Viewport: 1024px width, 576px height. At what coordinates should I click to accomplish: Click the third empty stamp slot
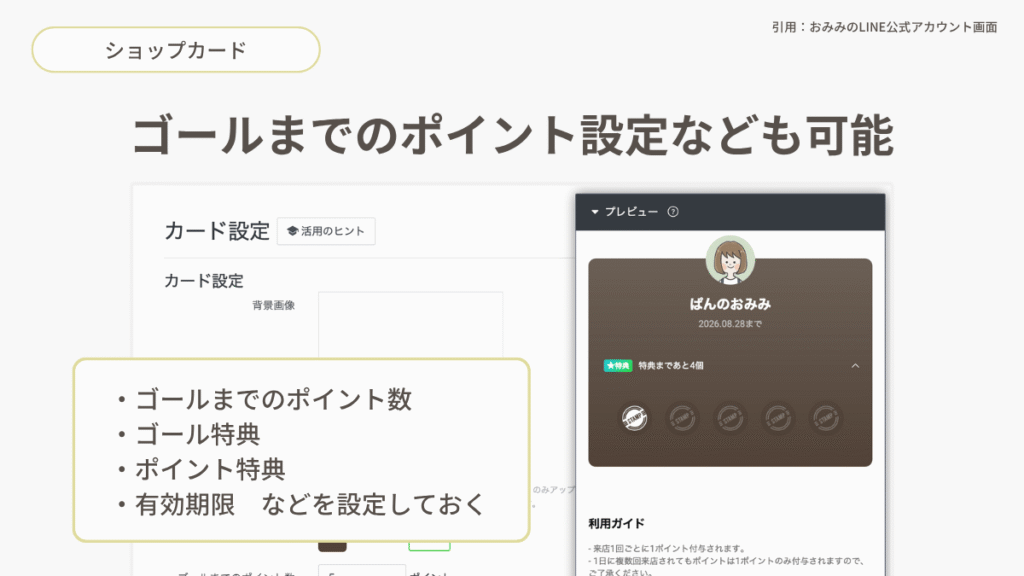tap(730, 418)
